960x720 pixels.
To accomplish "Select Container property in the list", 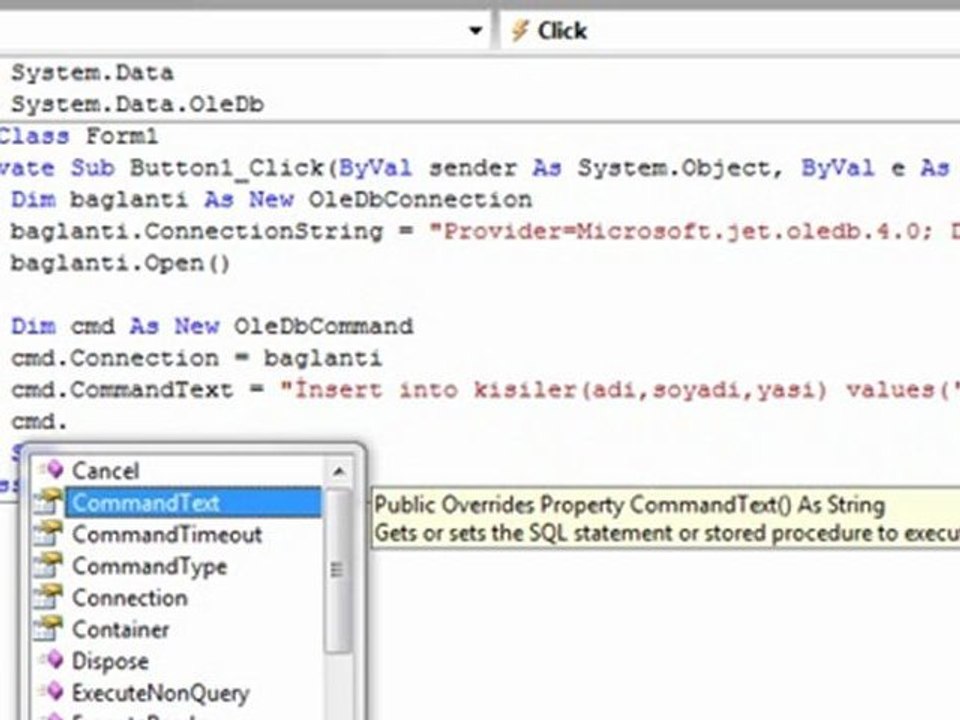I will click(121, 629).
